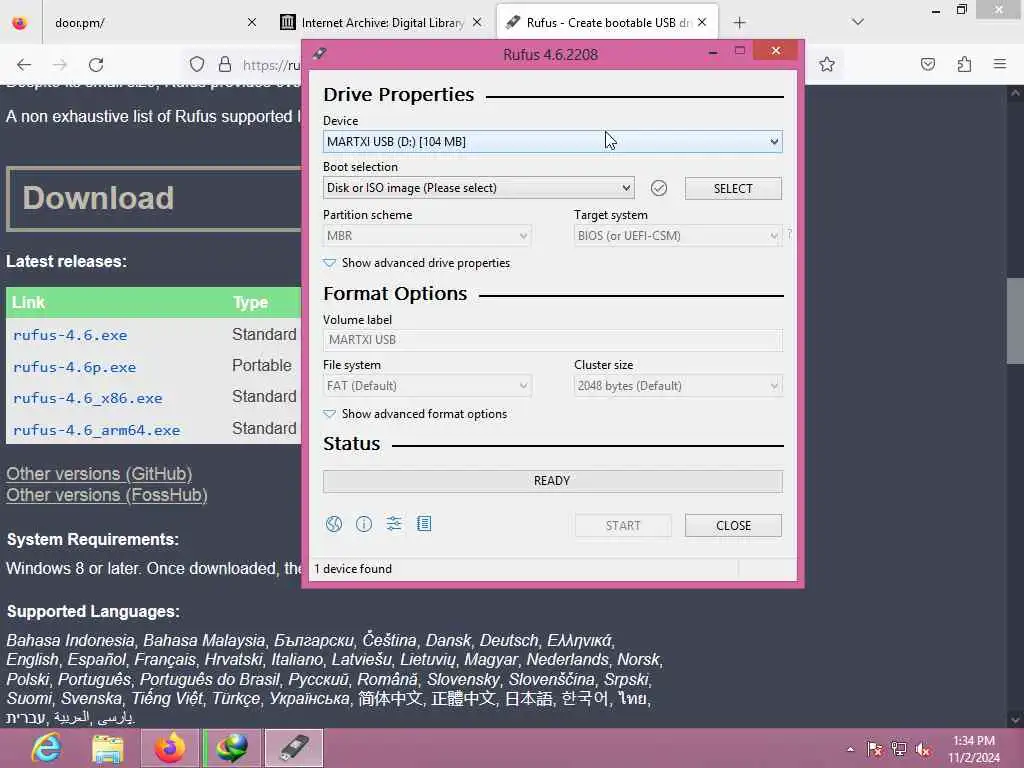Click the checksum checkmark icon beside SELECT

coord(659,188)
